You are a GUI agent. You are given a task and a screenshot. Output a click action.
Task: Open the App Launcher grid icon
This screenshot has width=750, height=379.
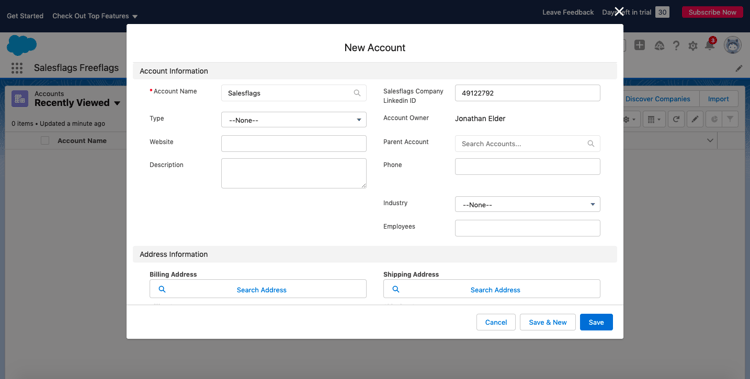pyautogui.click(x=17, y=68)
